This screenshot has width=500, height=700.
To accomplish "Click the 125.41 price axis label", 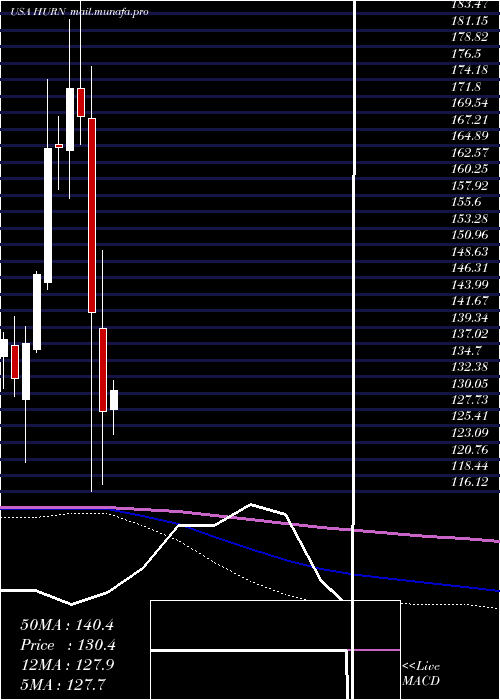I will (470, 417).
